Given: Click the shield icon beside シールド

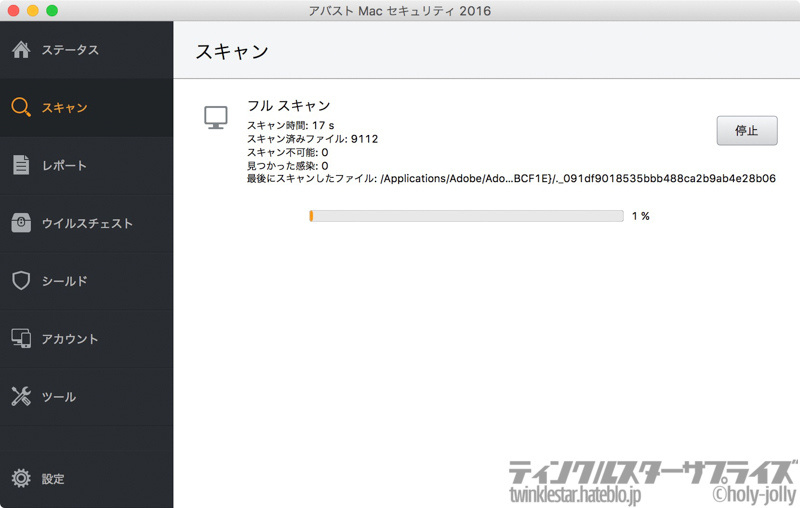Looking at the screenshot, I should click(x=21, y=281).
